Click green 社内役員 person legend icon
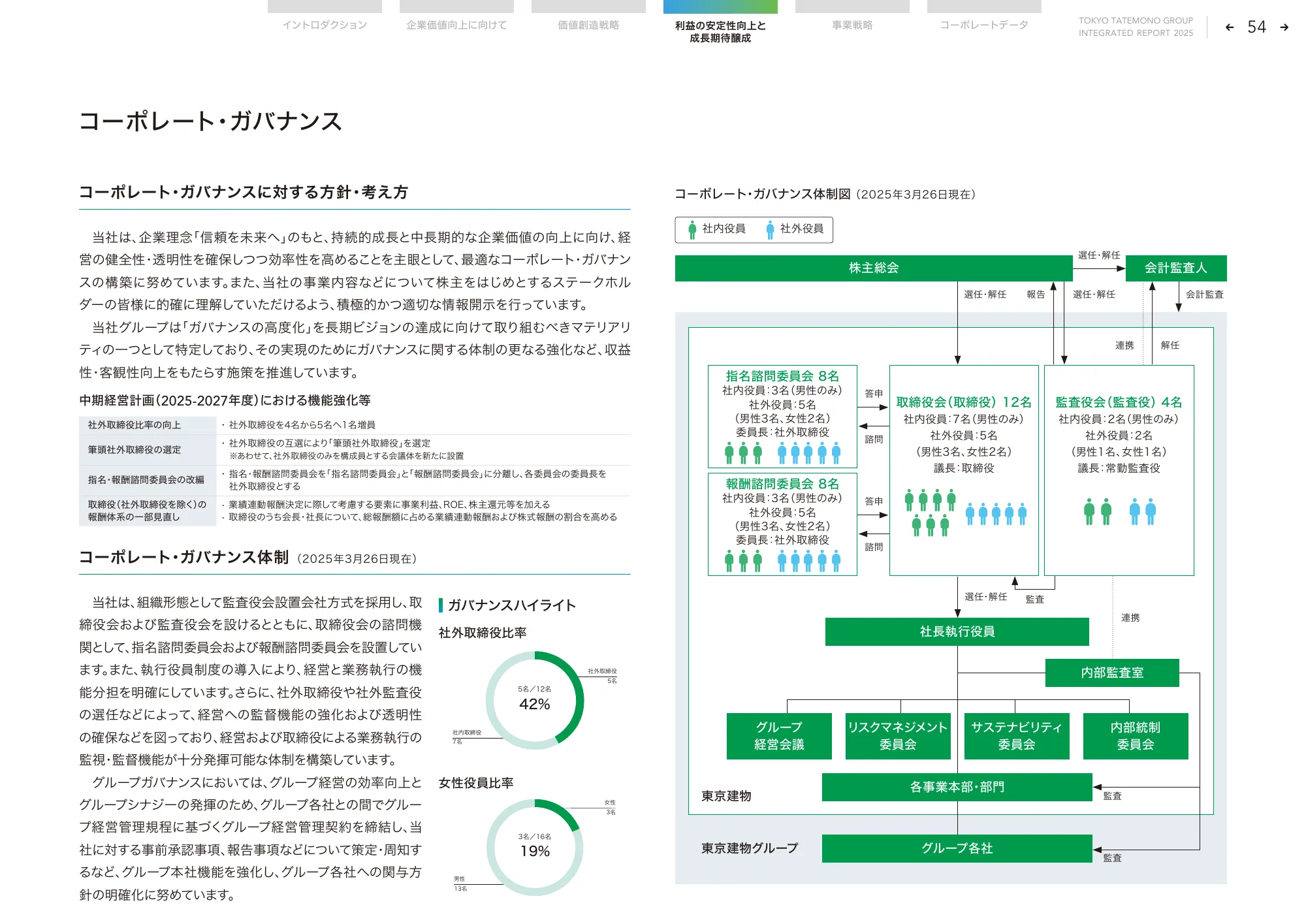The image size is (1306, 924). (x=692, y=229)
